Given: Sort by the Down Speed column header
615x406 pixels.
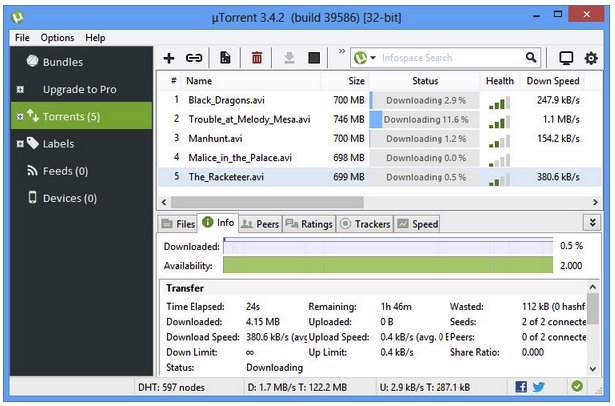Looking at the screenshot, I should 553,81.
